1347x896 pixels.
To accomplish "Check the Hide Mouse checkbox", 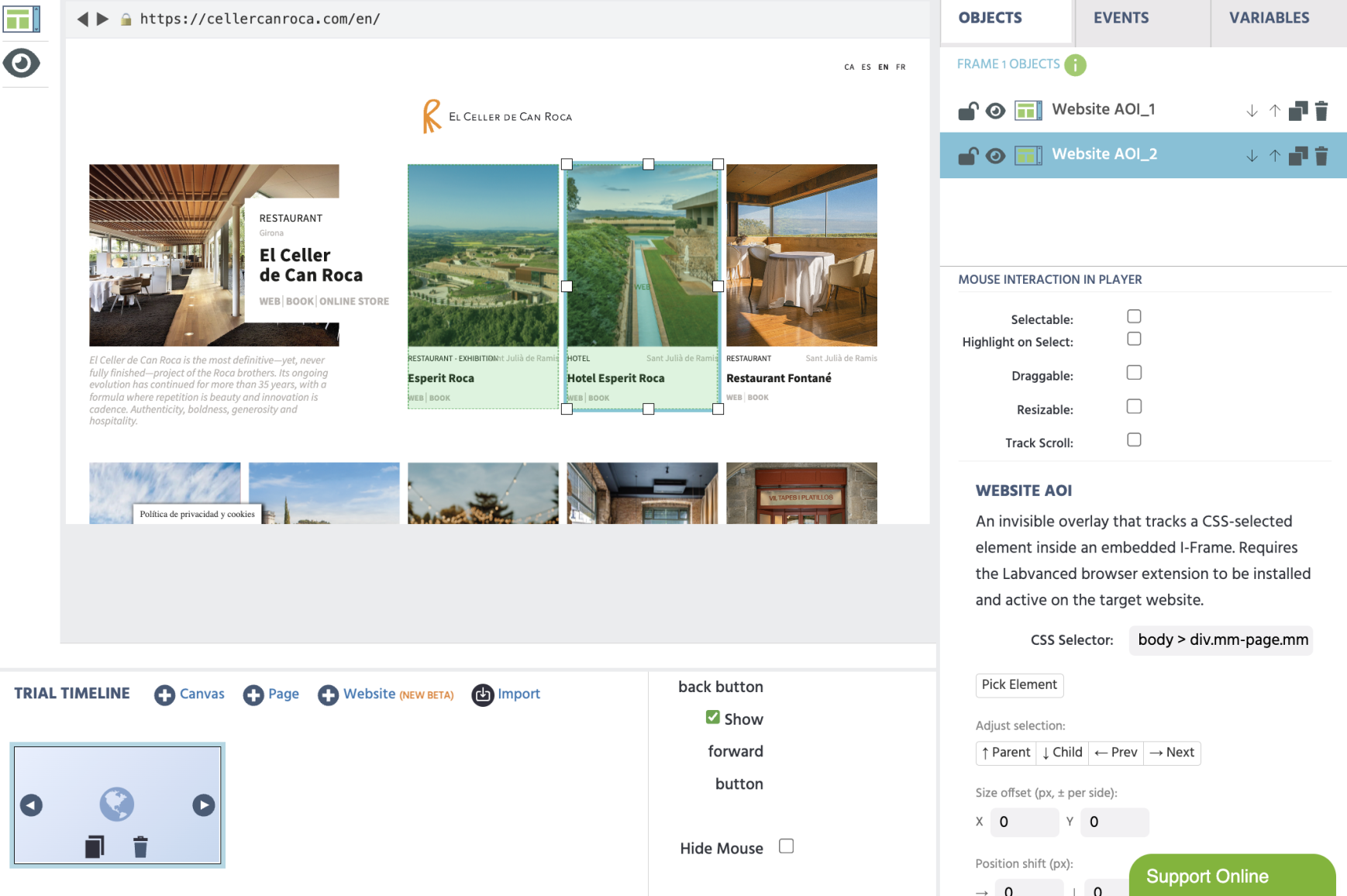I will pyautogui.click(x=786, y=846).
